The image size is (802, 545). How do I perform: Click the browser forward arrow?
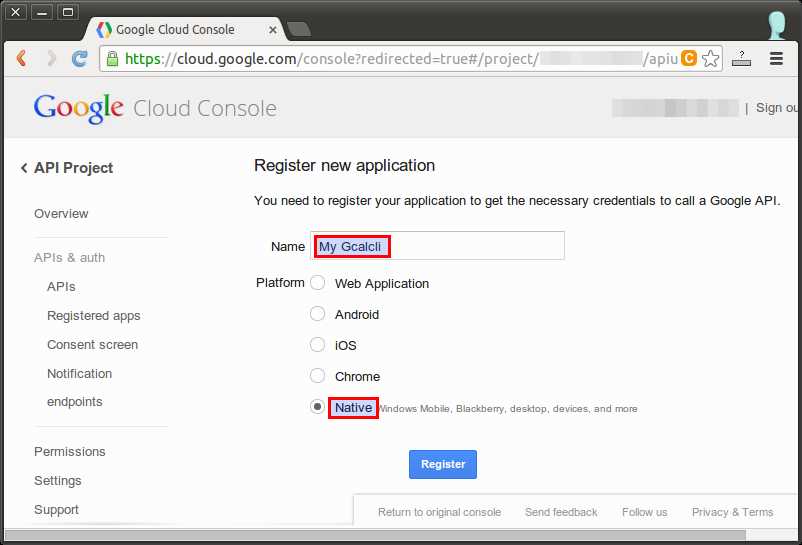click(x=51, y=58)
